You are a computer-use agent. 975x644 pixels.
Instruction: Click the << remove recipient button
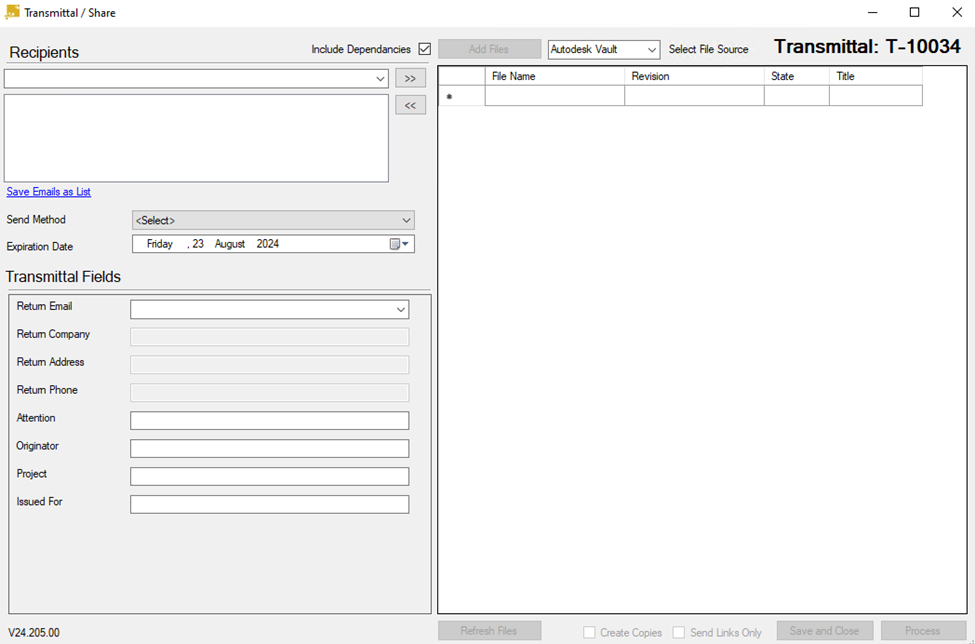coord(410,105)
